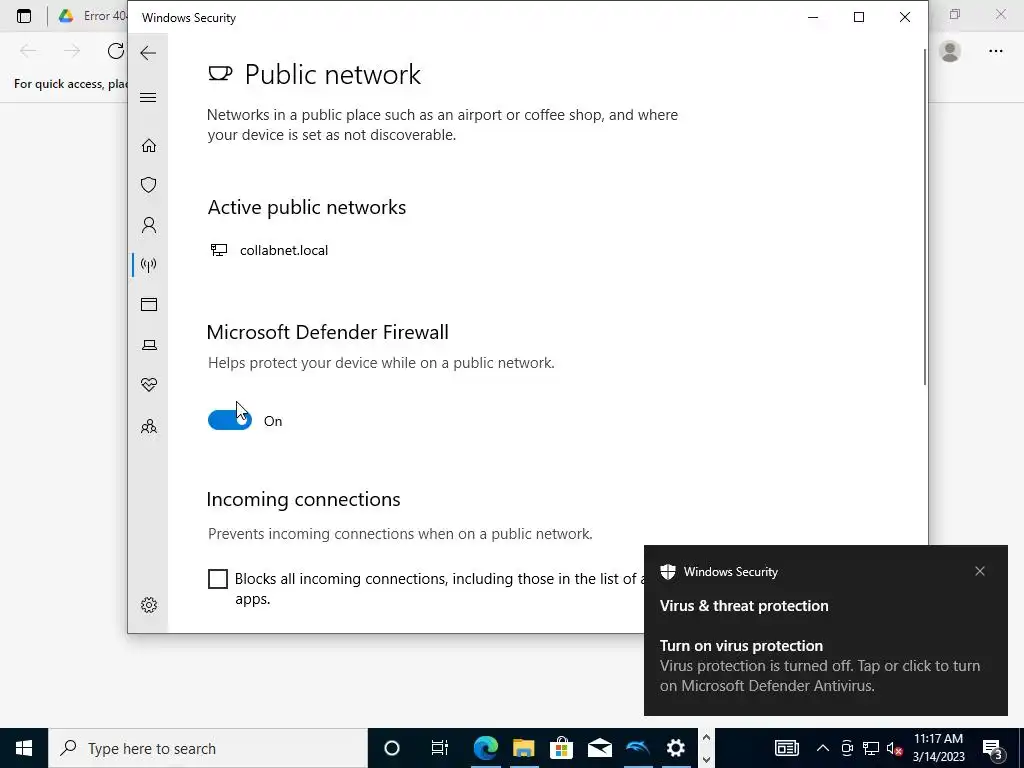This screenshot has width=1024, height=768.
Task: Open the Action Center notifications icon
Action: tap(993, 749)
